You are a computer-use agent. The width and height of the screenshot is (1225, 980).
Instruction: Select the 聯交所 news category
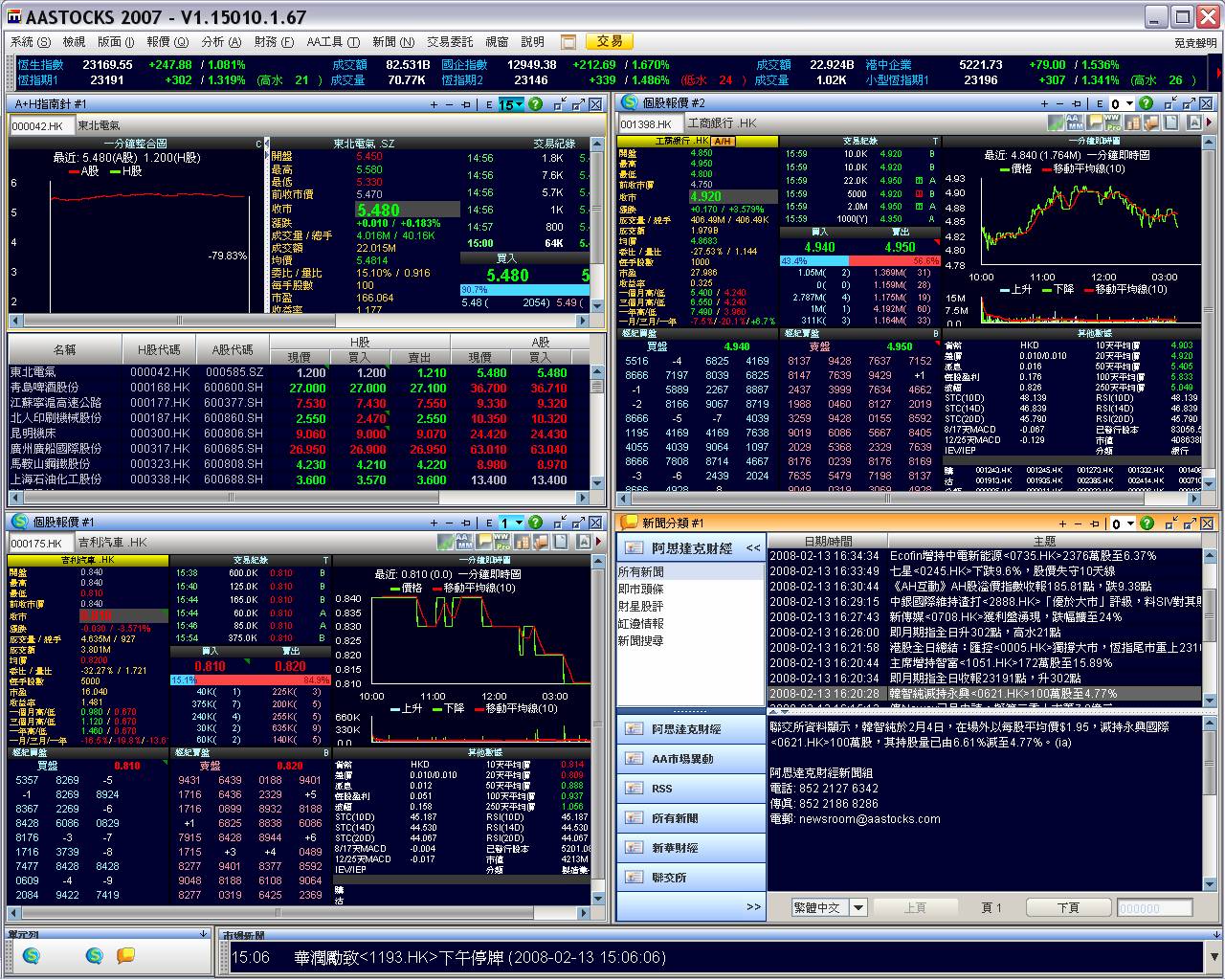pos(692,878)
